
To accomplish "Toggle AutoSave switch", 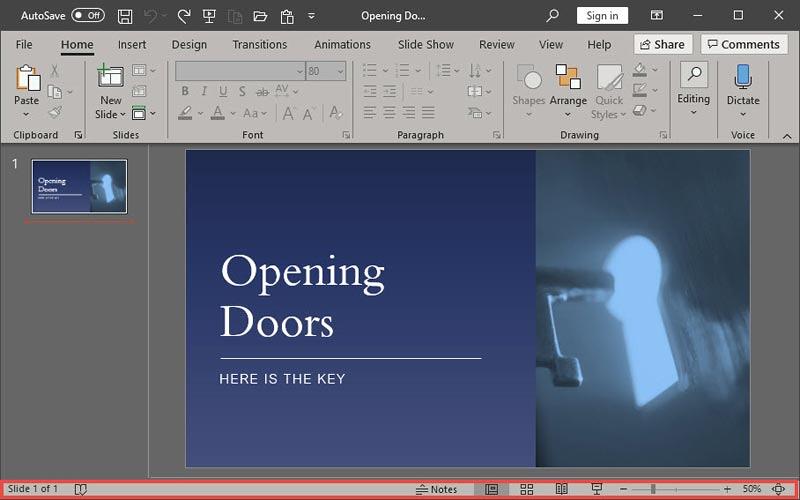I will [x=88, y=16].
